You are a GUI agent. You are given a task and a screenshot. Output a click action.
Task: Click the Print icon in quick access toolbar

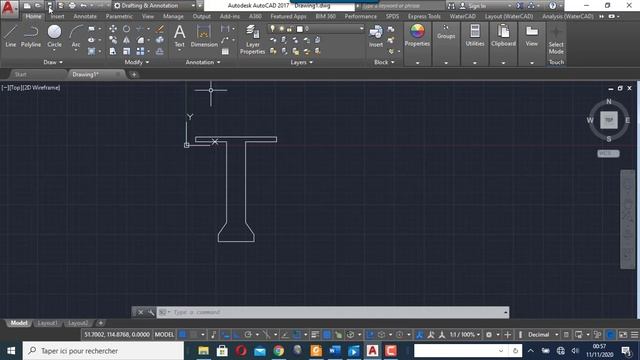coord(72,6)
